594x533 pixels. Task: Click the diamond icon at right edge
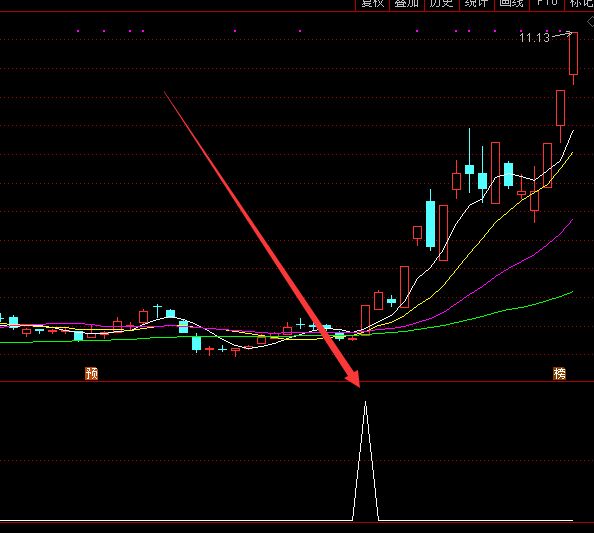[x=591, y=22]
